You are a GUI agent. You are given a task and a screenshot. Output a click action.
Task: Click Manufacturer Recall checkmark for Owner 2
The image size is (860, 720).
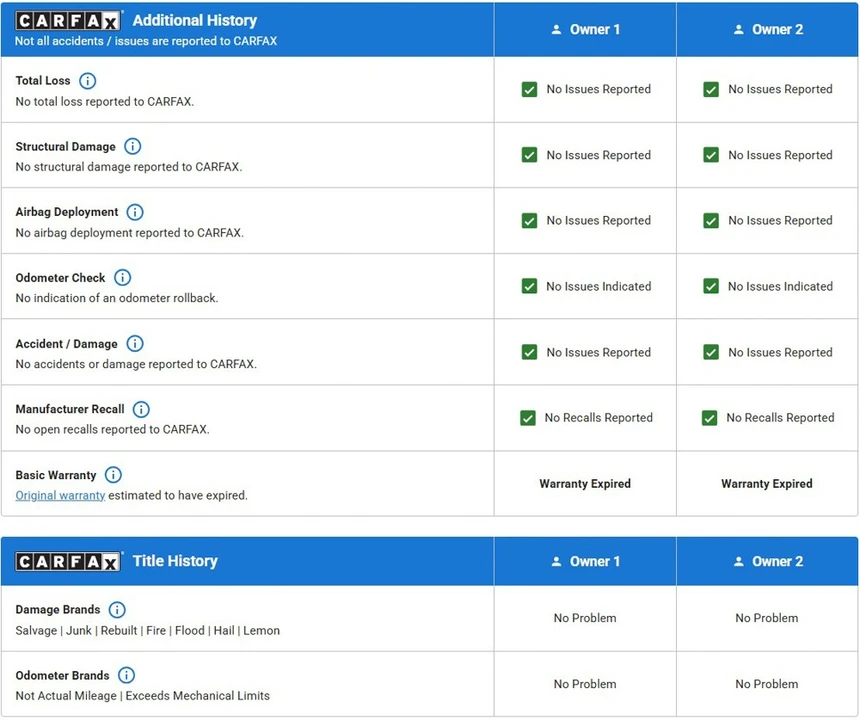click(709, 418)
